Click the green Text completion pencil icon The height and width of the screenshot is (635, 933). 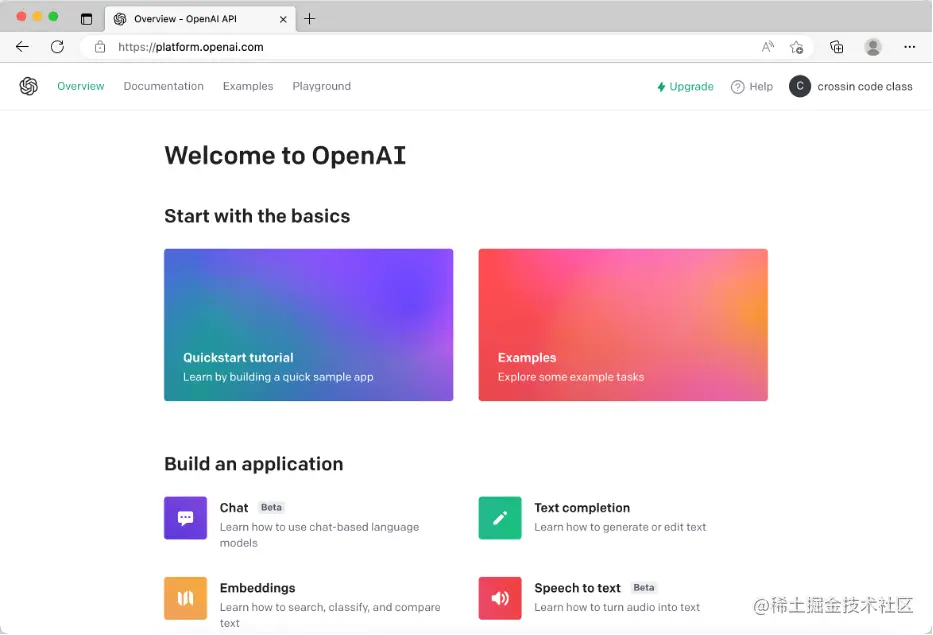pos(500,518)
